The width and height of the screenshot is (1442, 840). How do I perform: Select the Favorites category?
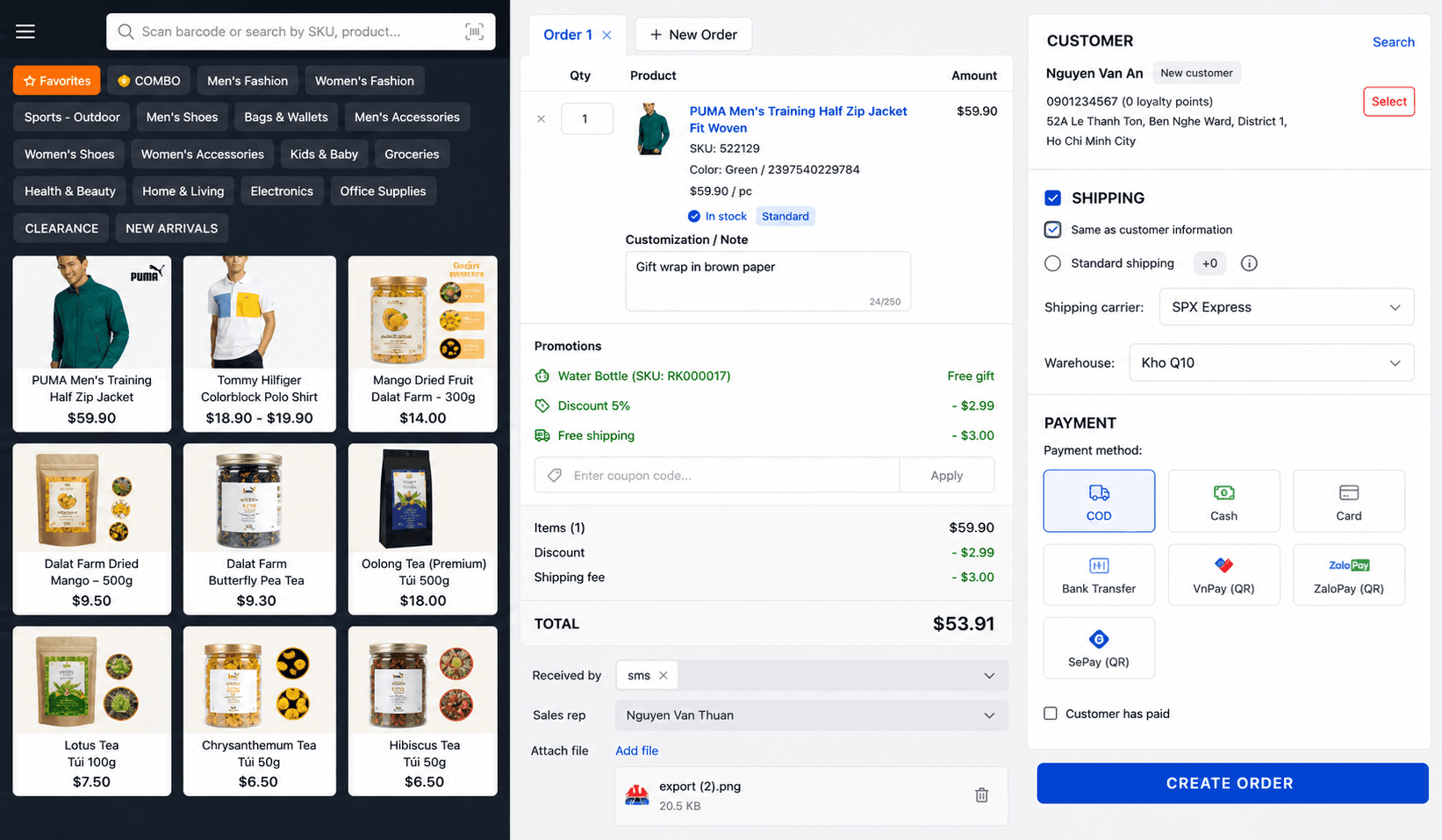click(x=57, y=81)
